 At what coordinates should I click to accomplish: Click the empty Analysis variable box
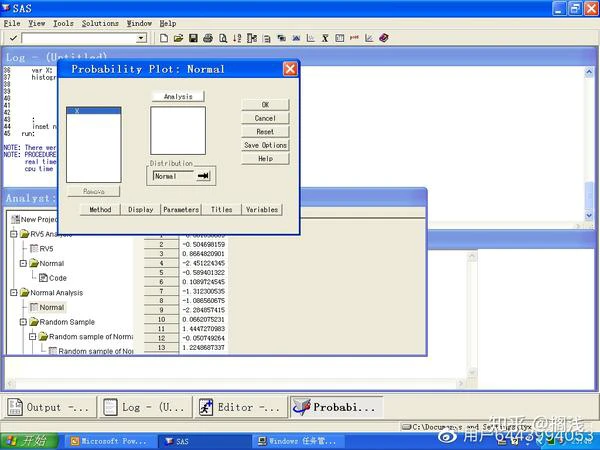point(178,130)
